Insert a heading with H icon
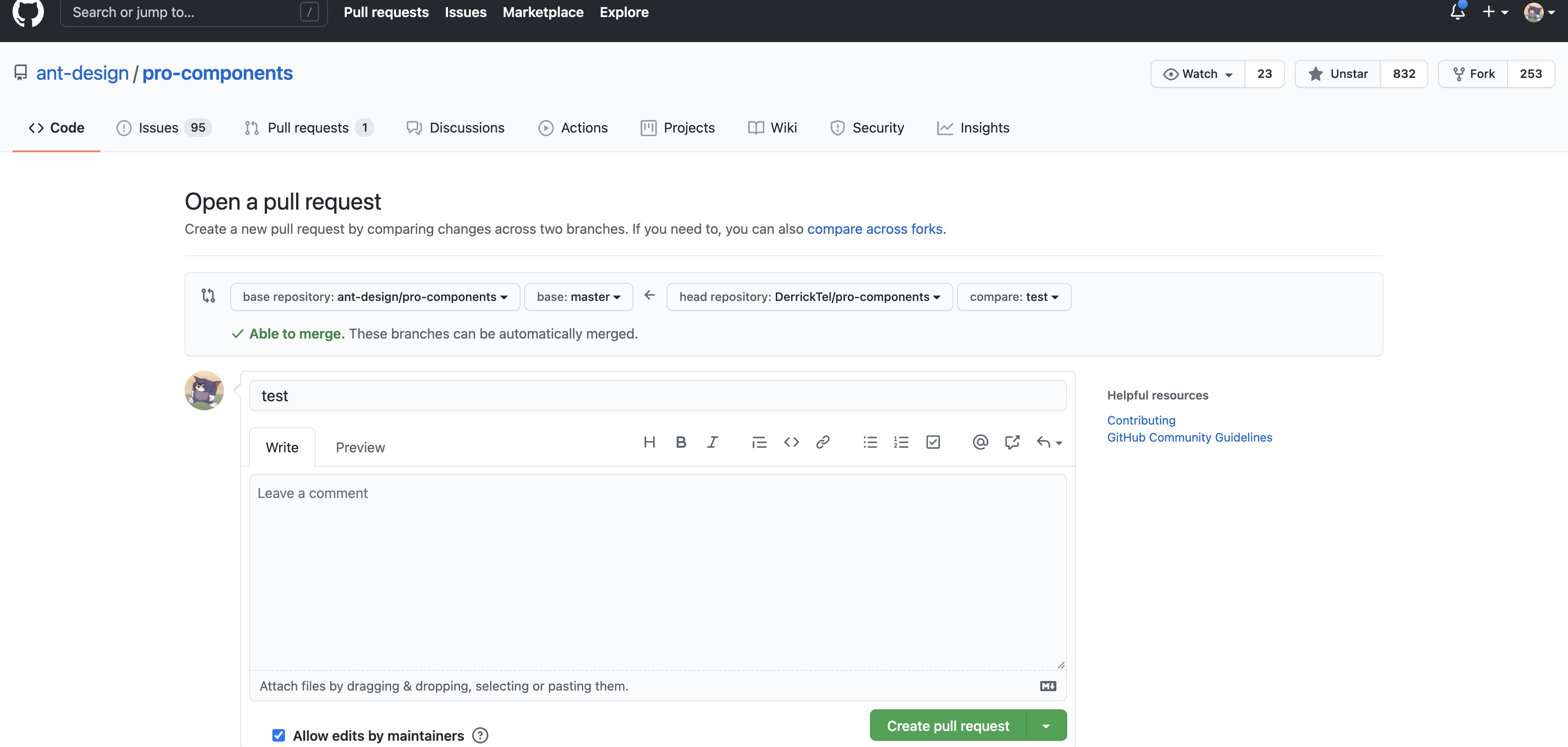The image size is (1568, 747). pos(649,442)
